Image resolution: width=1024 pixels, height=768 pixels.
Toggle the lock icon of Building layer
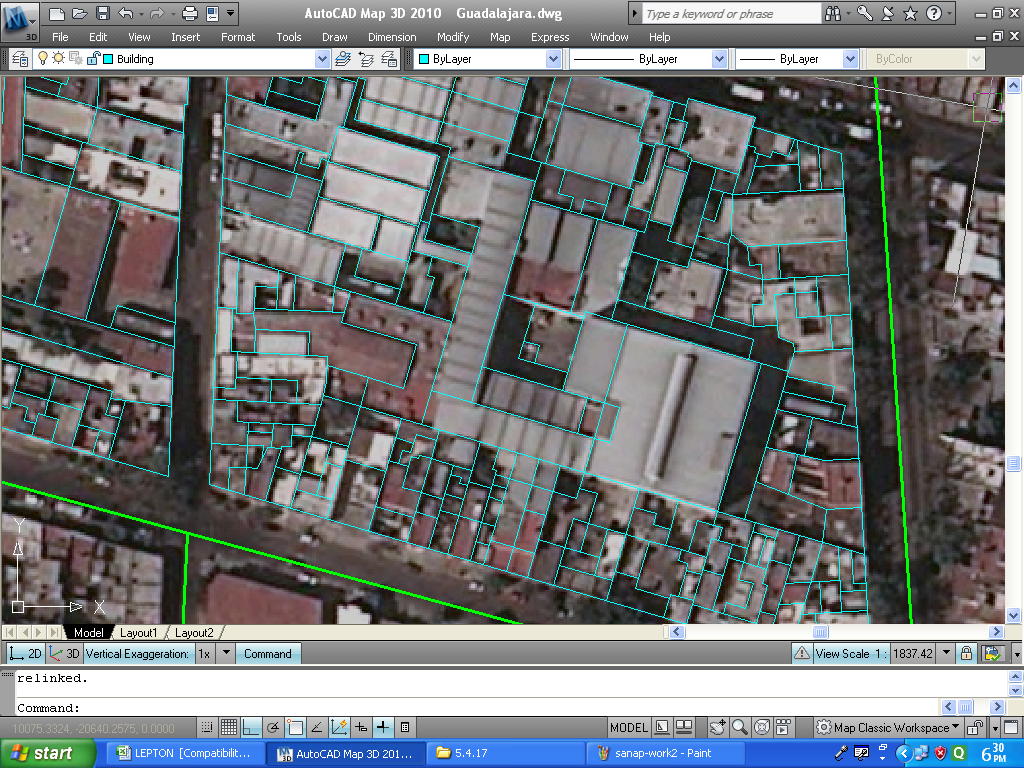coord(93,59)
